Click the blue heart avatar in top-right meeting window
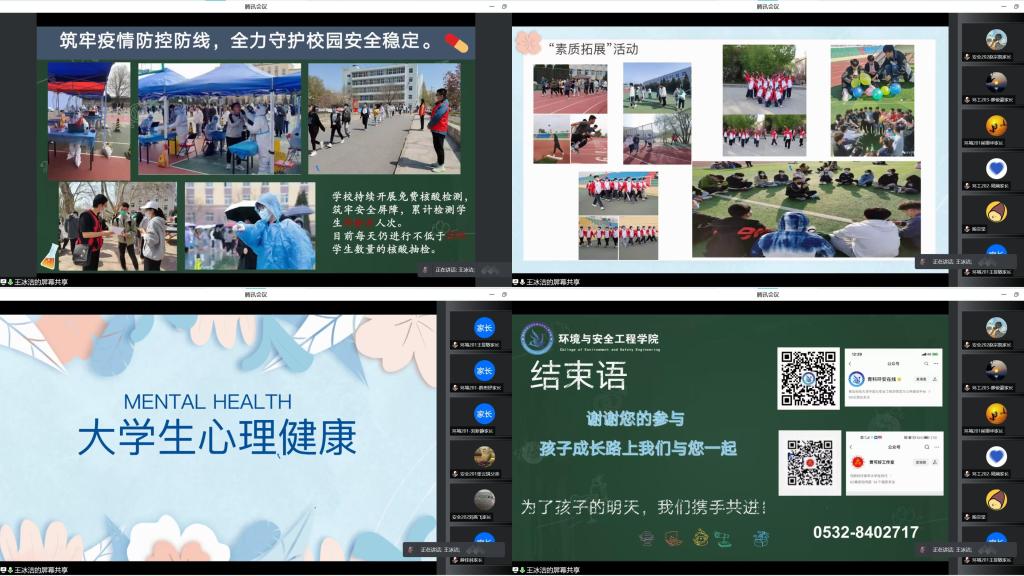1024x576 pixels. click(x=996, y=169)
